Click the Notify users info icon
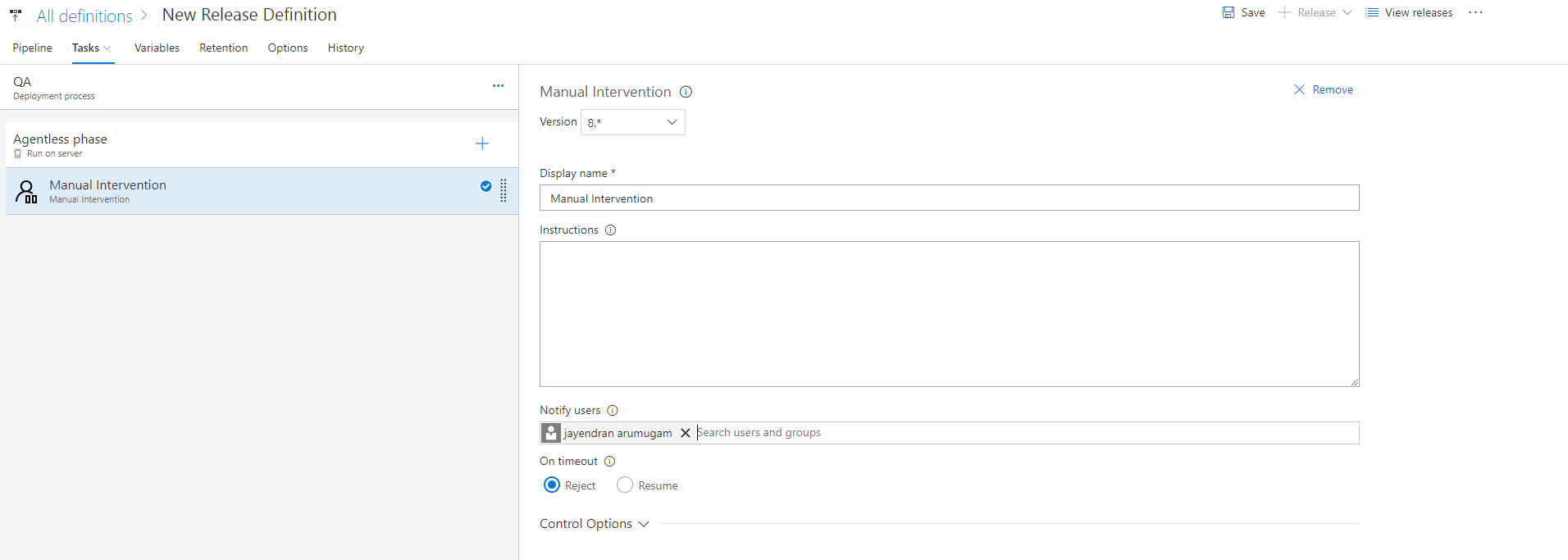The image size is (1568, 560). point(612,411)
